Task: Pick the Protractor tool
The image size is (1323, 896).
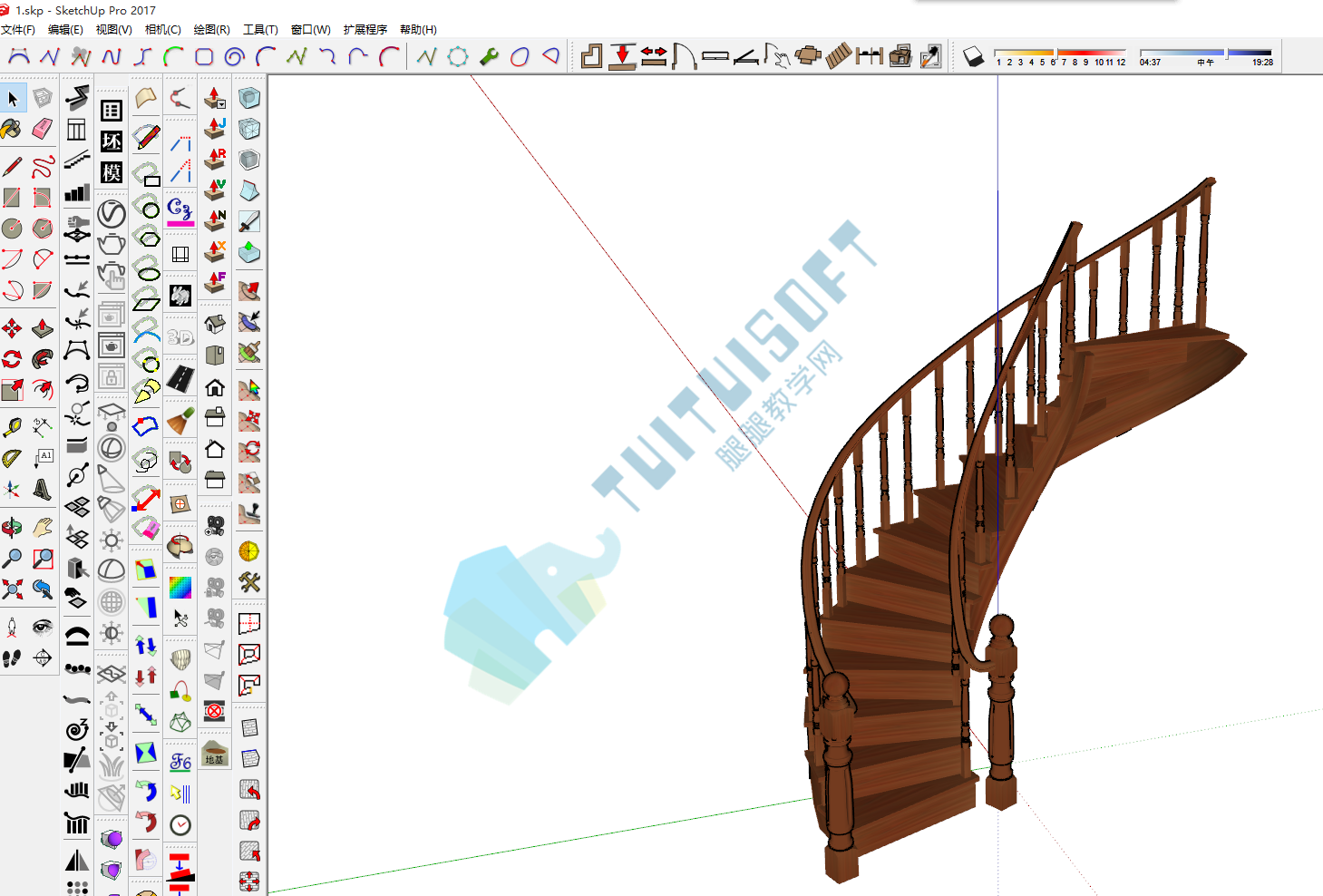Action: pyautogui.click(x=12, y=458)
